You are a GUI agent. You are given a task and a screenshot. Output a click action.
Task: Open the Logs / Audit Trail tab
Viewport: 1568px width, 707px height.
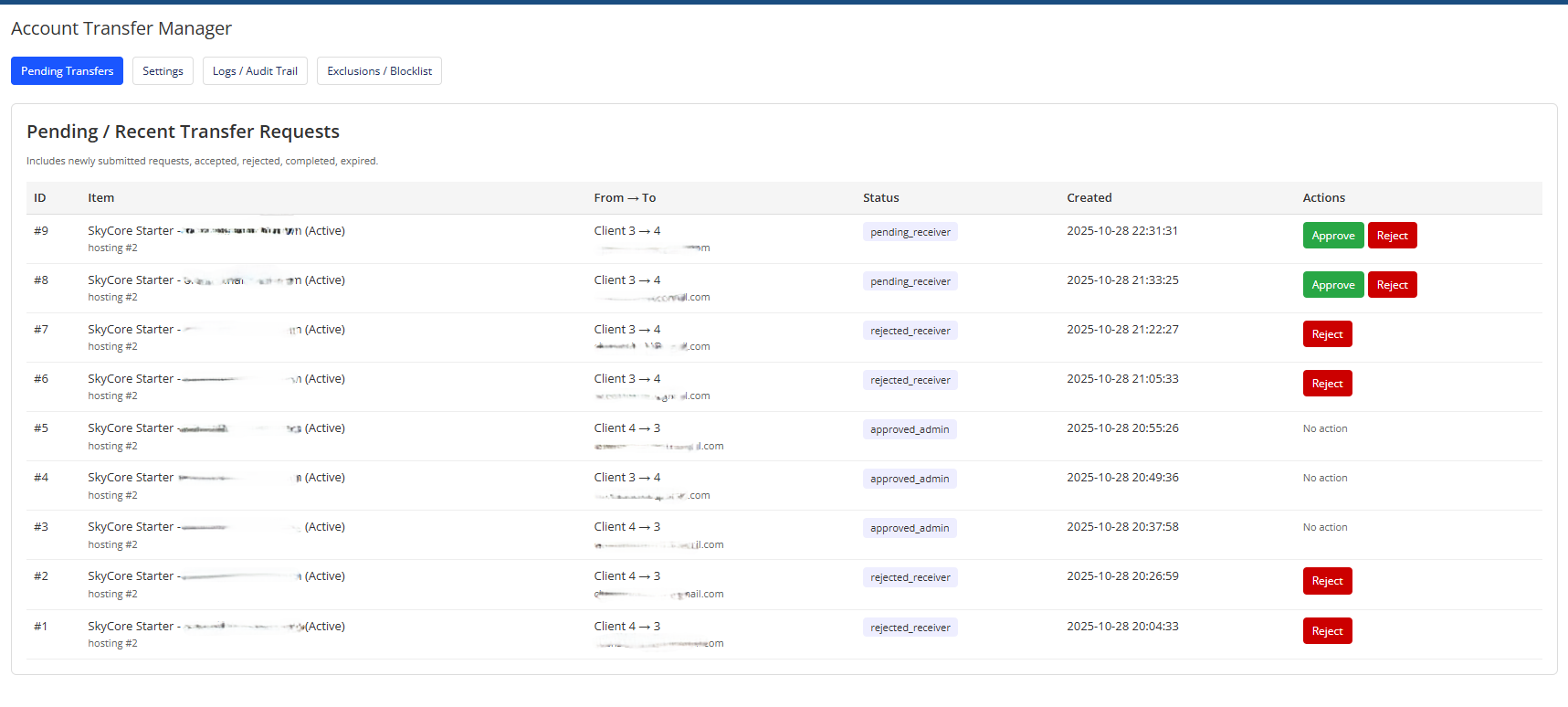click(255, 71)
